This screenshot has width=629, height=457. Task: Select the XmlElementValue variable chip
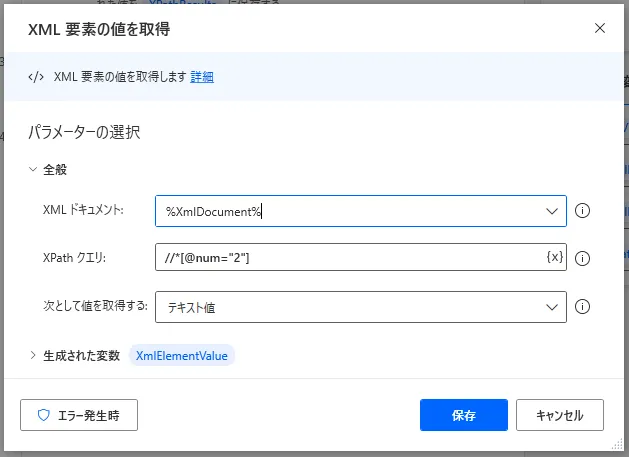point(181,355)
